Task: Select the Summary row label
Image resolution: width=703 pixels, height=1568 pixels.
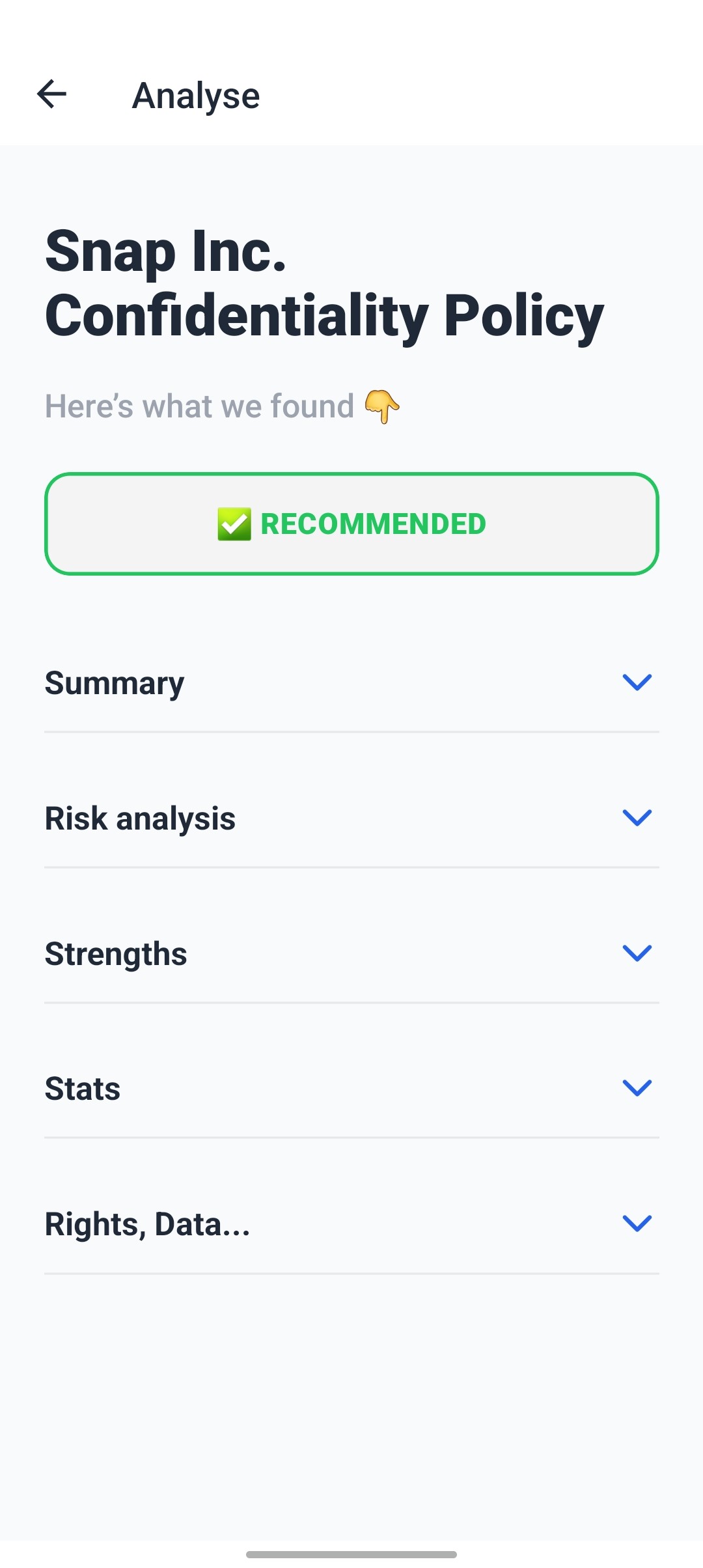Action: click(115, 684)
